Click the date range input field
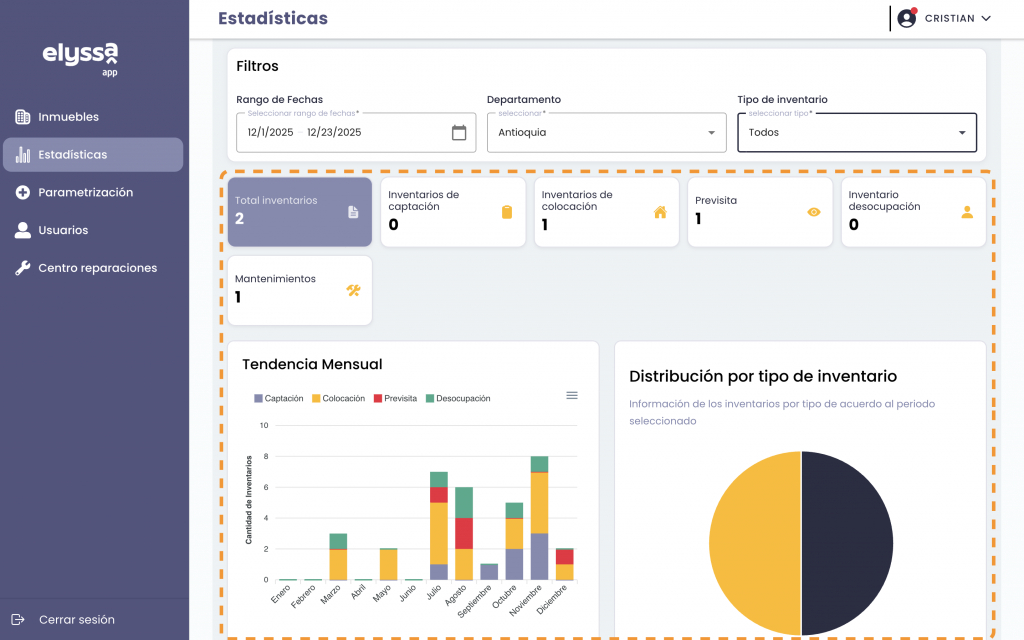This screenshot has height=640, width=1024. point(340,132)
